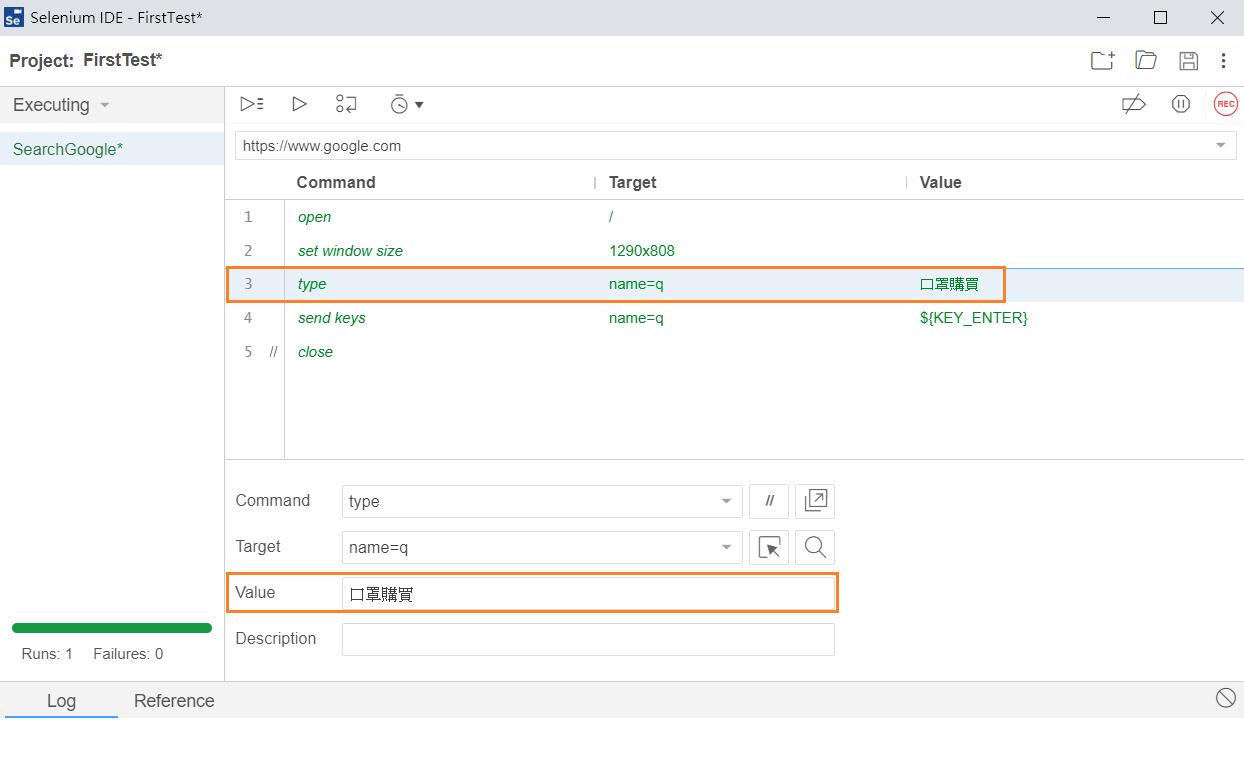Find target in page
This screenshot has width=1244, height=769.
click(815, 547)
